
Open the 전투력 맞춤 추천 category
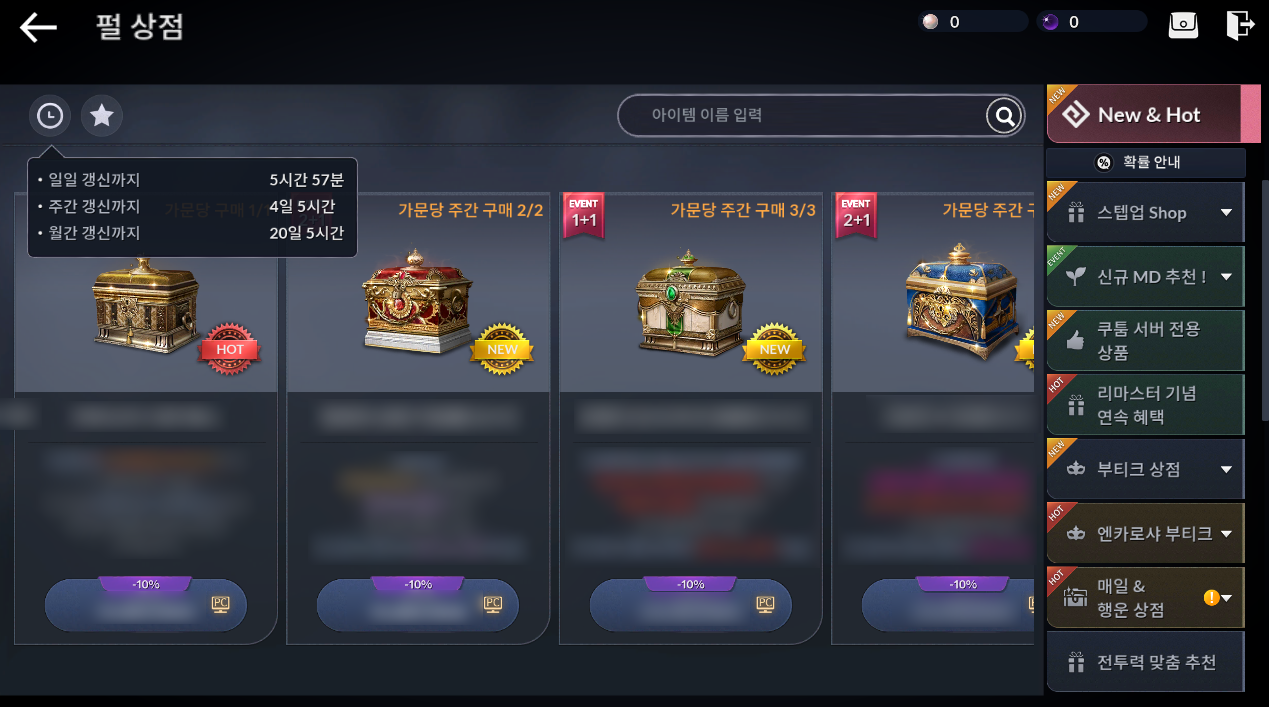(1145, 662)
